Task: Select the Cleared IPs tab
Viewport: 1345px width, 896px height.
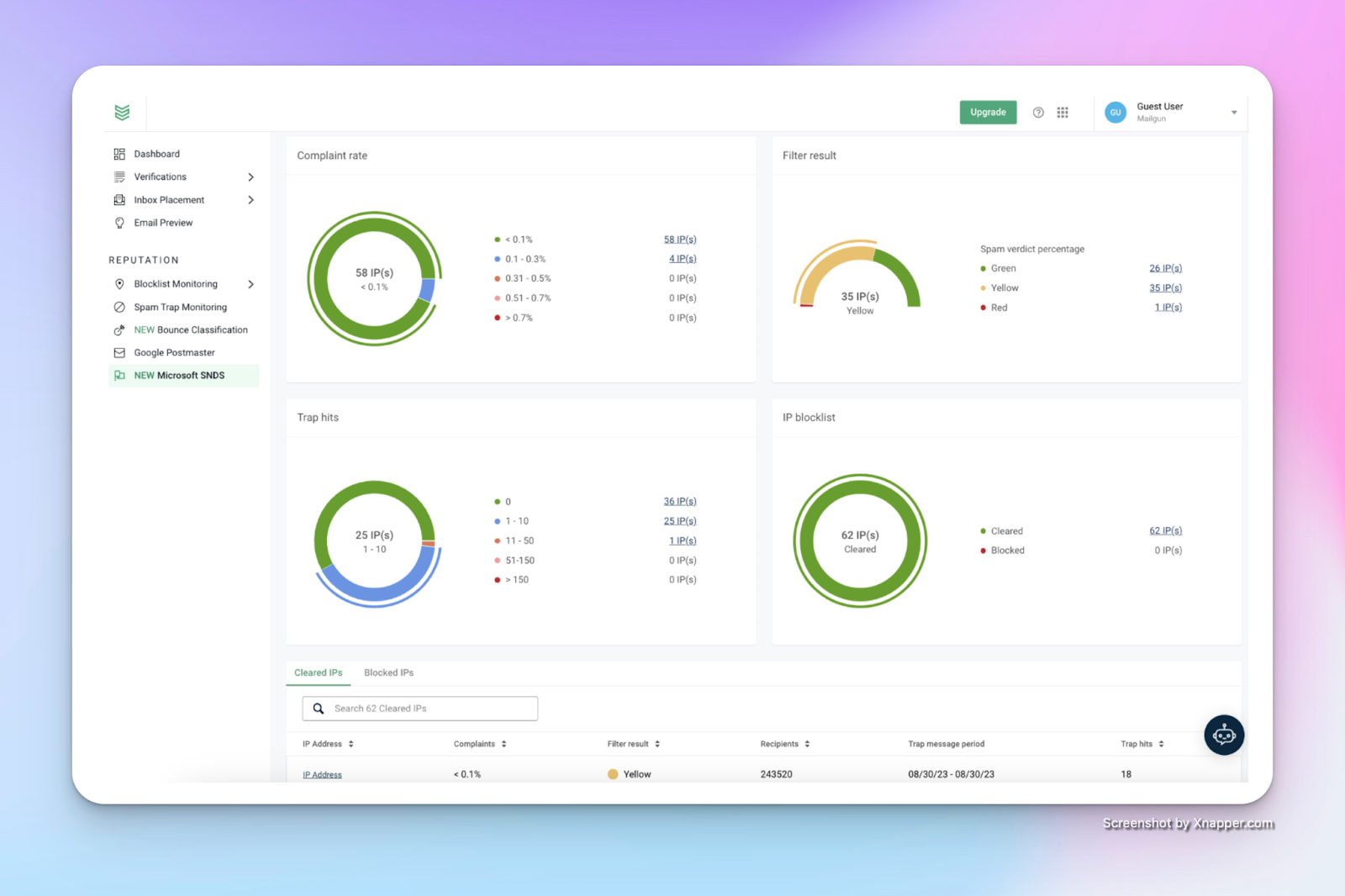Action: point(318,672)
